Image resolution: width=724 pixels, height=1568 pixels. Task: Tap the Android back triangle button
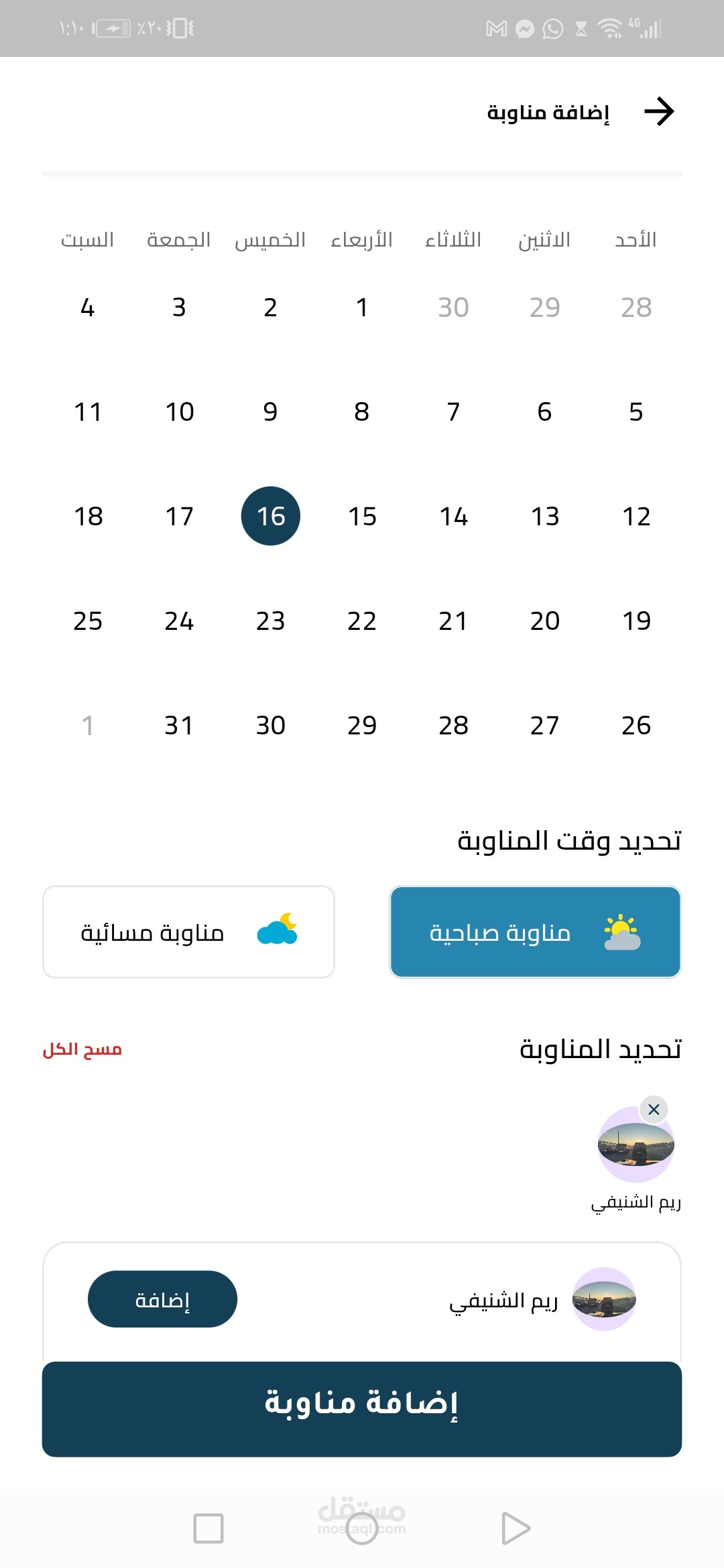[x=516, y=1528]
